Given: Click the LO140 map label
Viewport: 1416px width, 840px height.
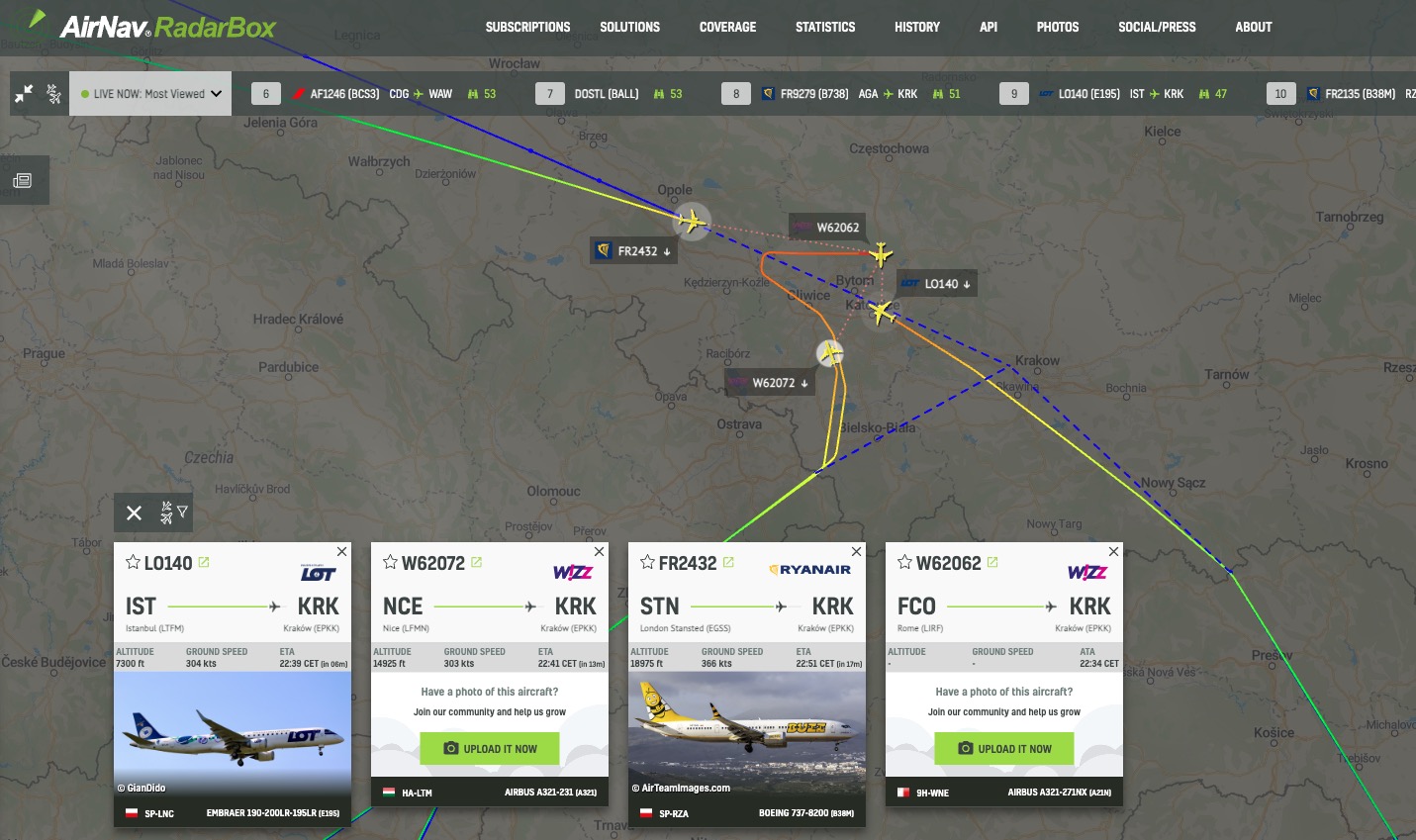Looking at the screenshot, I should point(937,284).
